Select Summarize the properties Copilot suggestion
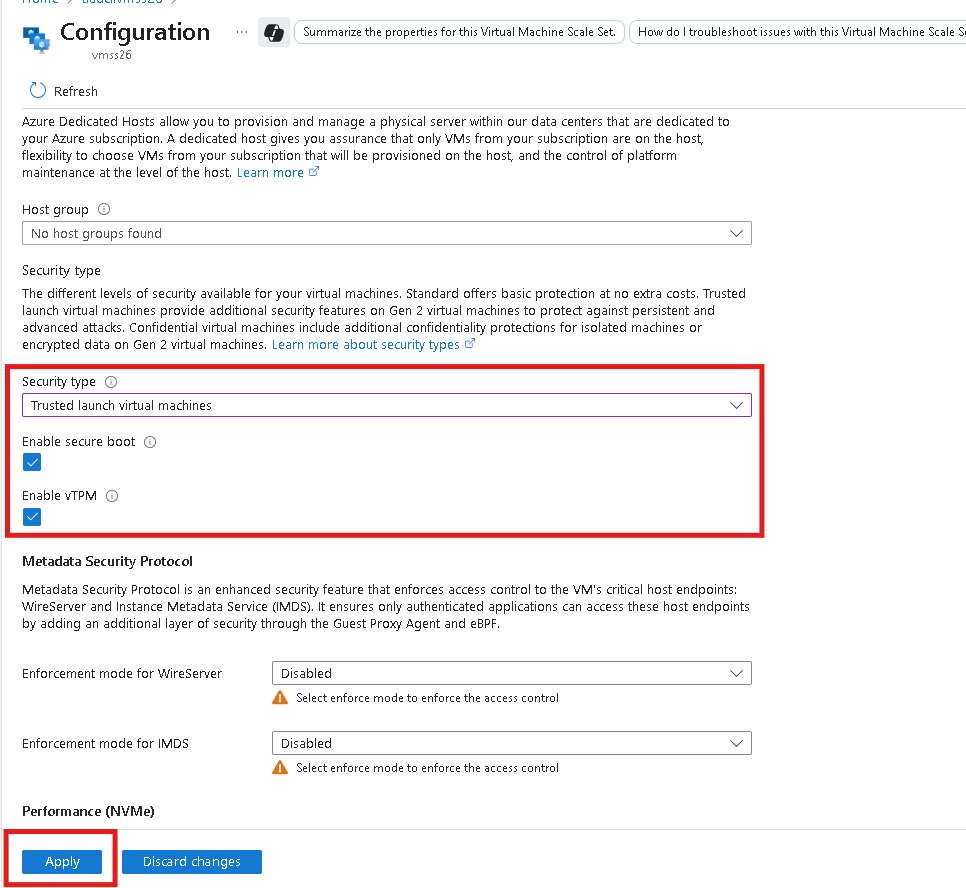Screen dimensions: 966x888 pyautogui.click(x=459, y=32)
